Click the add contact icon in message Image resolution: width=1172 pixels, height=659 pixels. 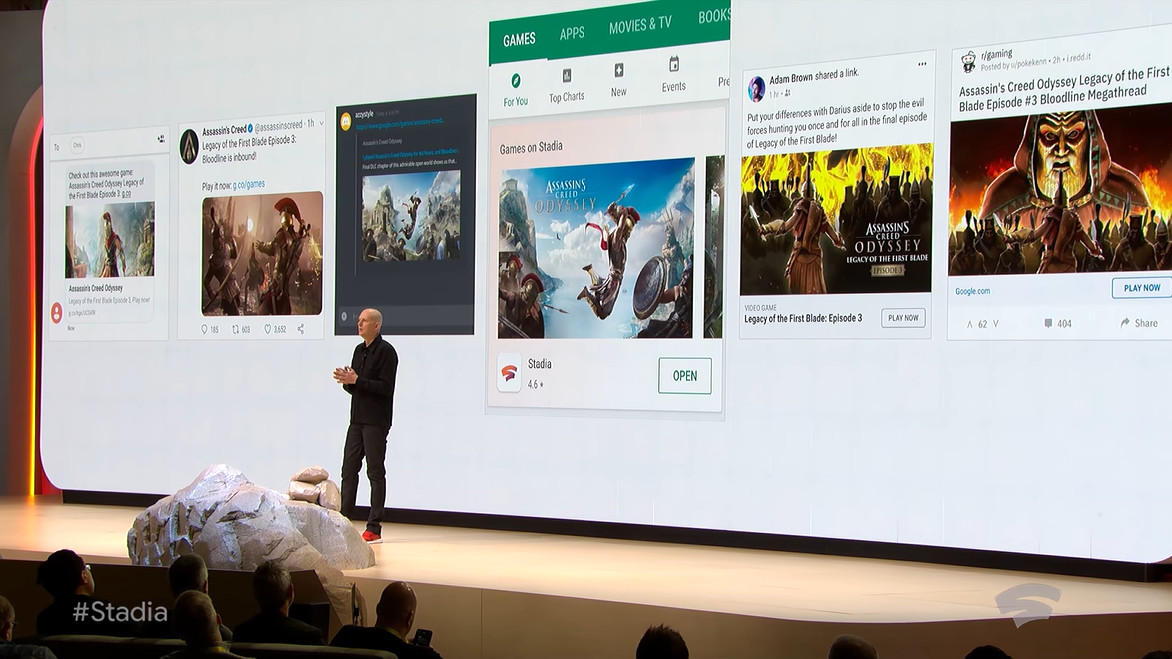[161, 139]
